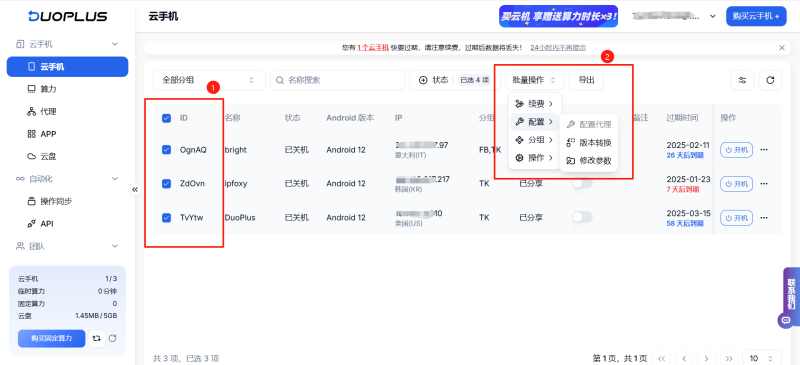Screen dimensions: 800x365
Task: Toggle the switch in the TvYtw row
Action: pyautogui.click(x=582, y=217)
